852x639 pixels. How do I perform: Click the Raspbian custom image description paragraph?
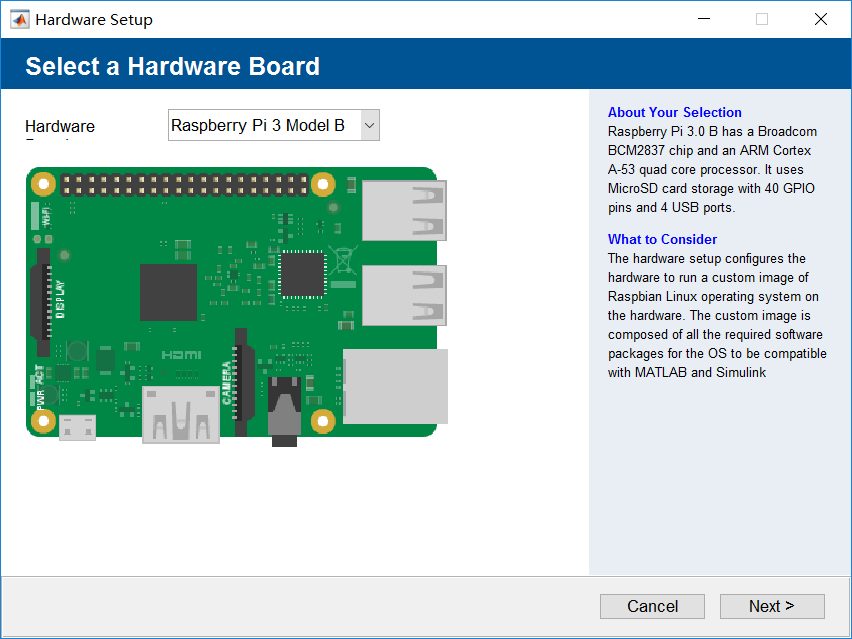pyautogui.click(x=717, y=315)
